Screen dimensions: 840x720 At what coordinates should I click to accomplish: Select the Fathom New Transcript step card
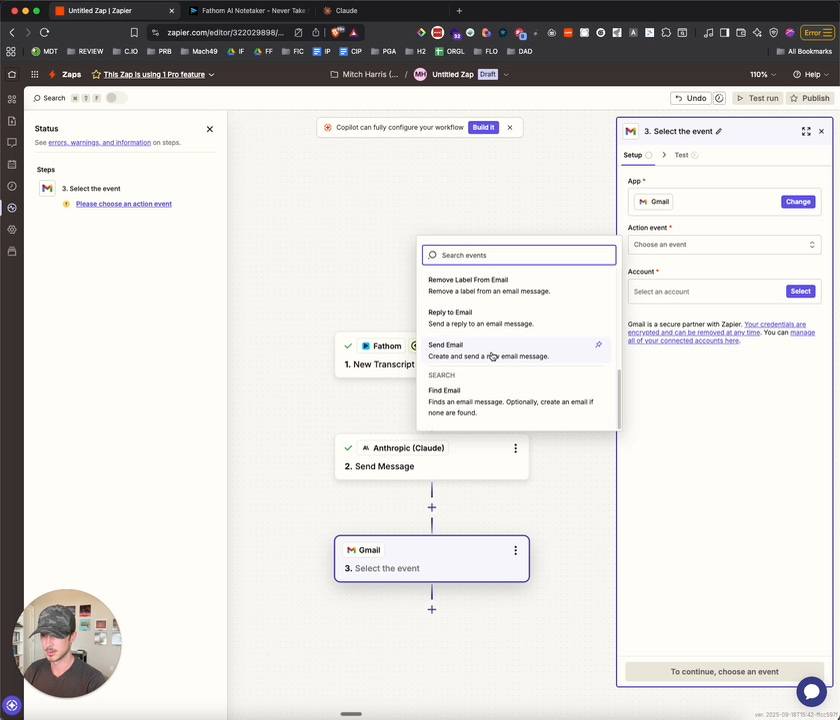click(x=376, y=355)
